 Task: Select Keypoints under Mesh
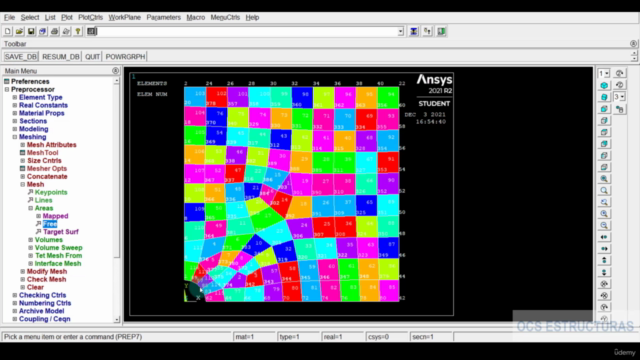tap(51, 192)
